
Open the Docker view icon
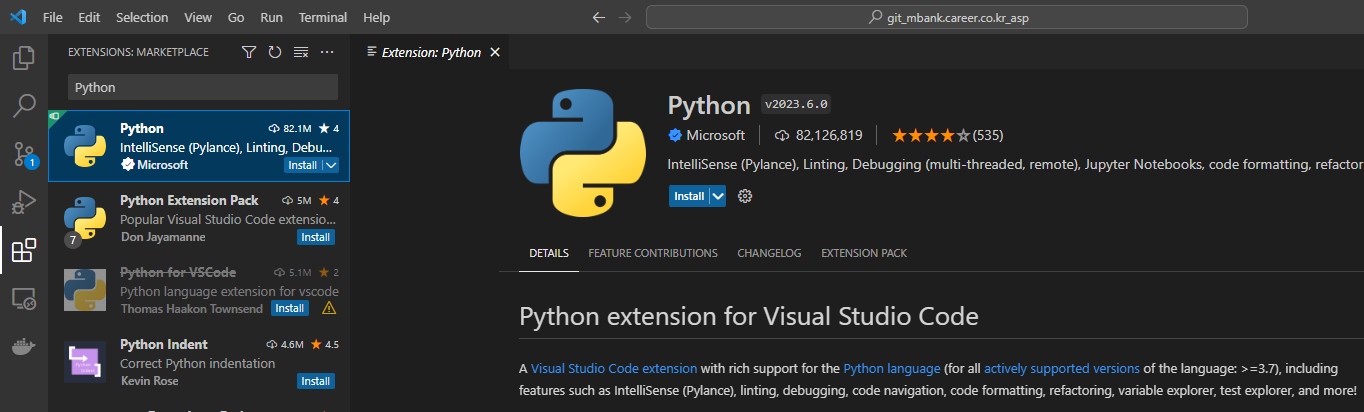[x=23, y=346]
